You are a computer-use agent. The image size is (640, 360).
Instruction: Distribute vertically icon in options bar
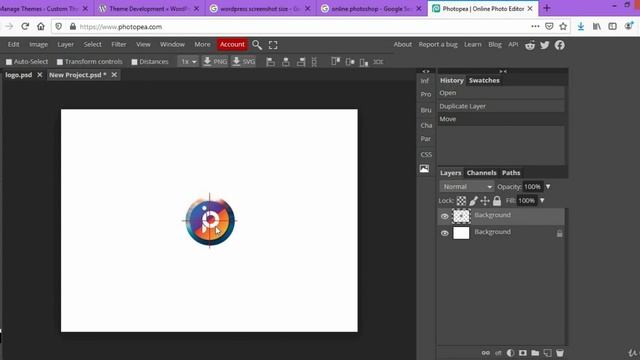(x=378, y=62)
